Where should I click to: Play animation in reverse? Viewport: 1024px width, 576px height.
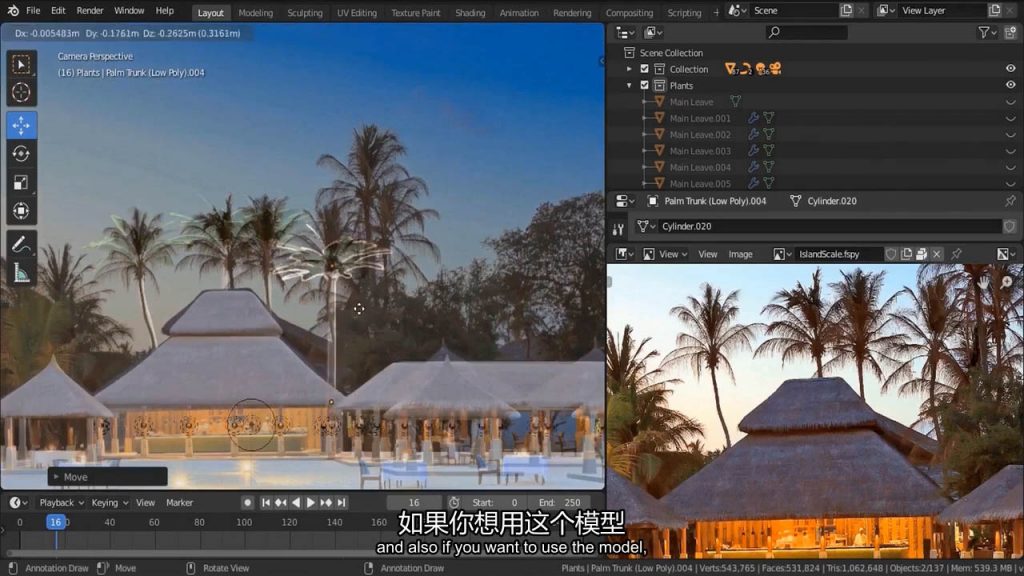296,502
